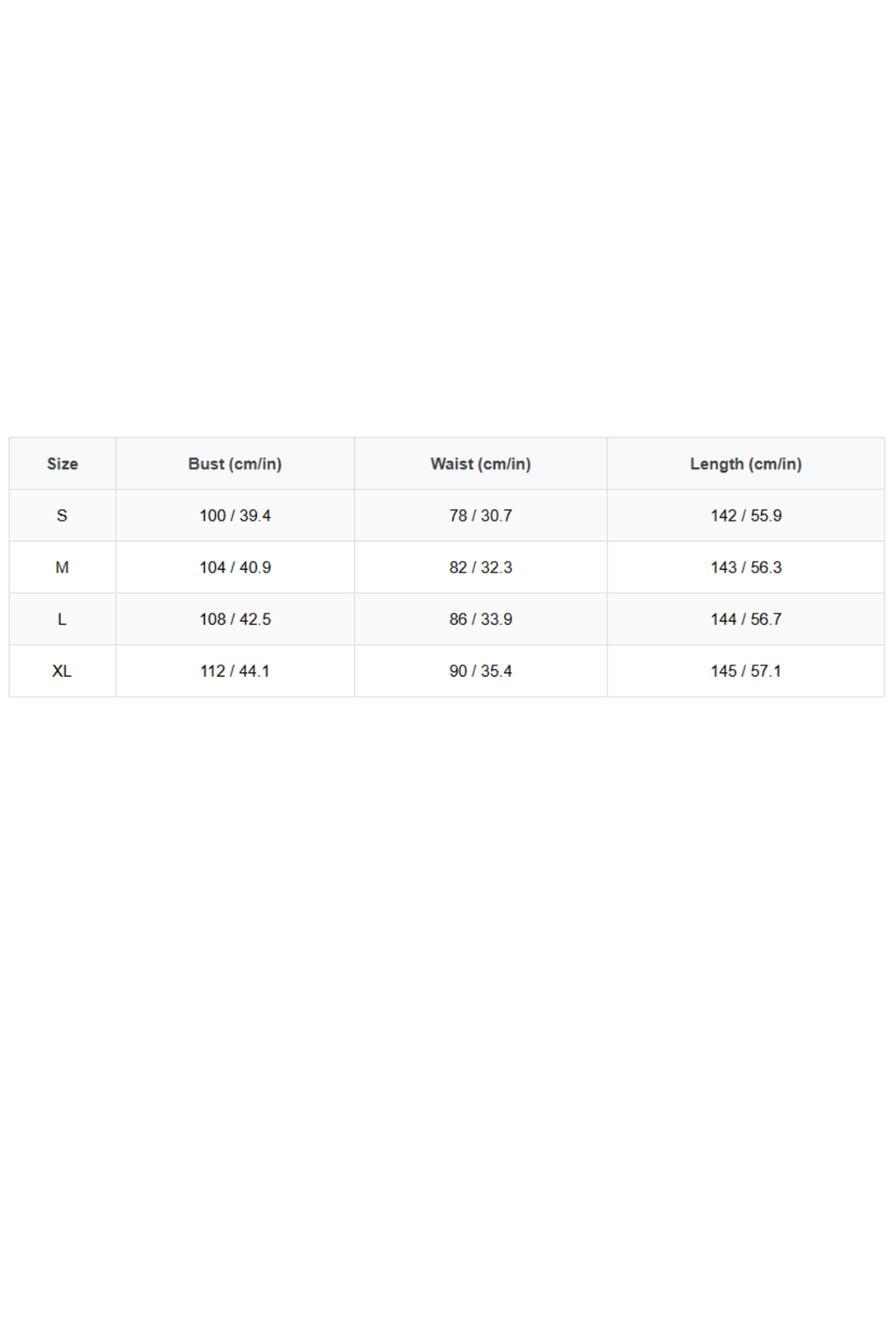This screenshot has width=896, height=1344.
Task: Select the L size cell
Action: pyautogui.click(x=63, y=619)
